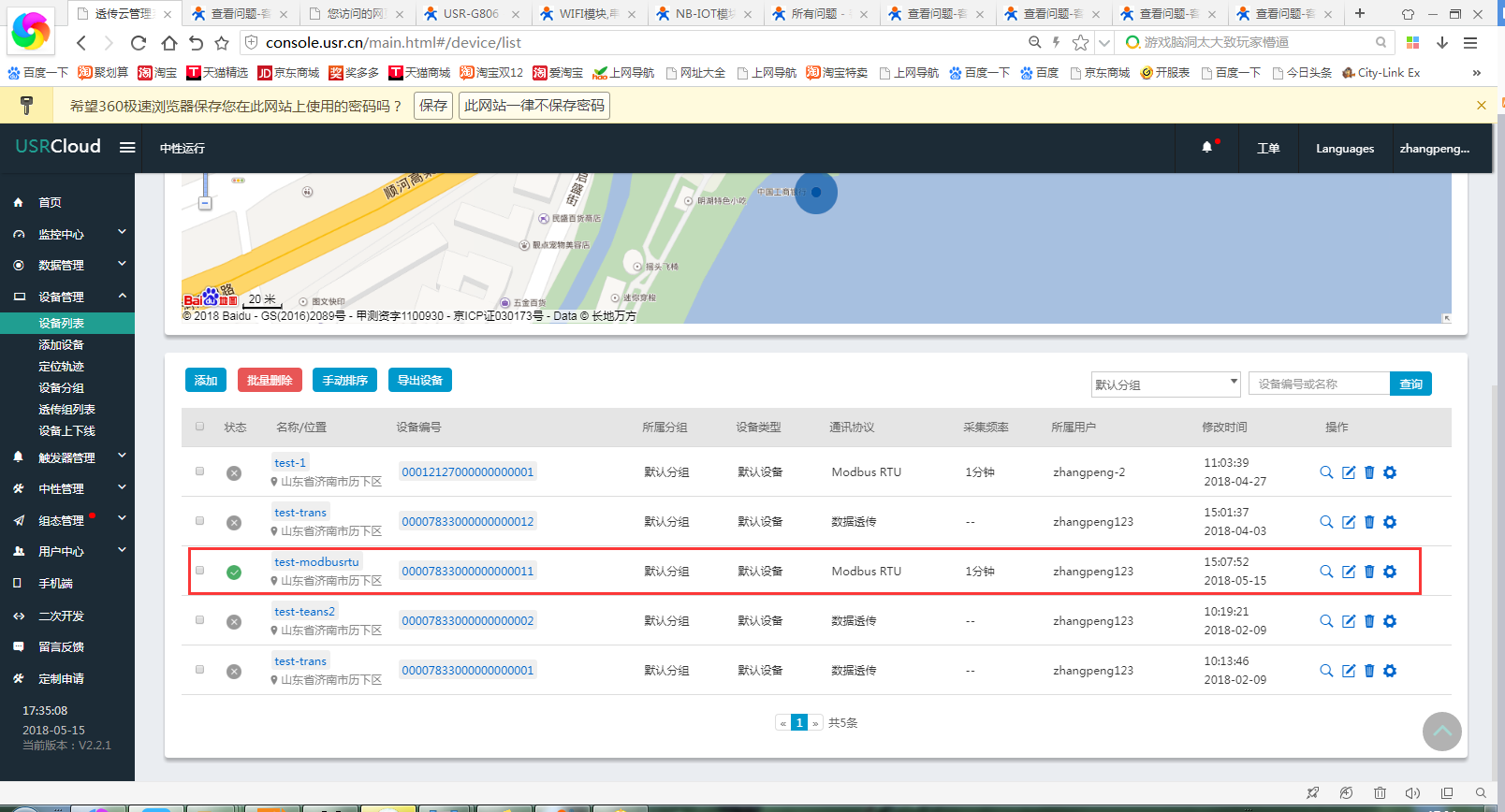
Task: Click the scroll-to-top round arrow button
Action: click(x=1441, y=732)
